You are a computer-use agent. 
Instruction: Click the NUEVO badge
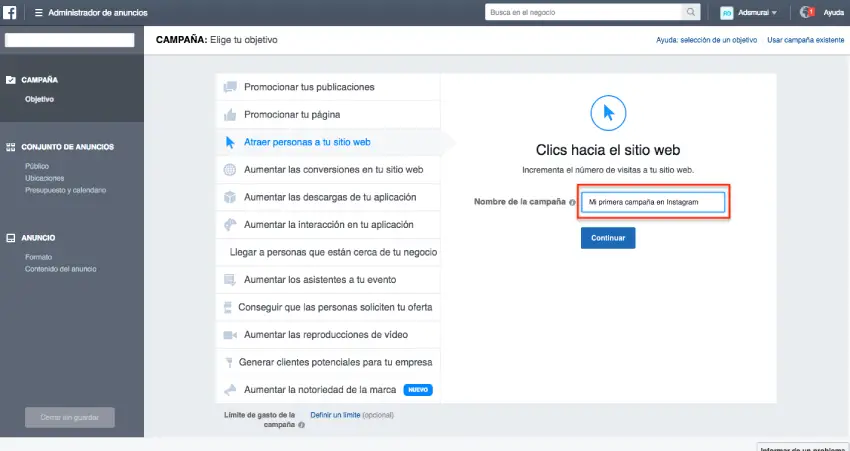(418, 390)
